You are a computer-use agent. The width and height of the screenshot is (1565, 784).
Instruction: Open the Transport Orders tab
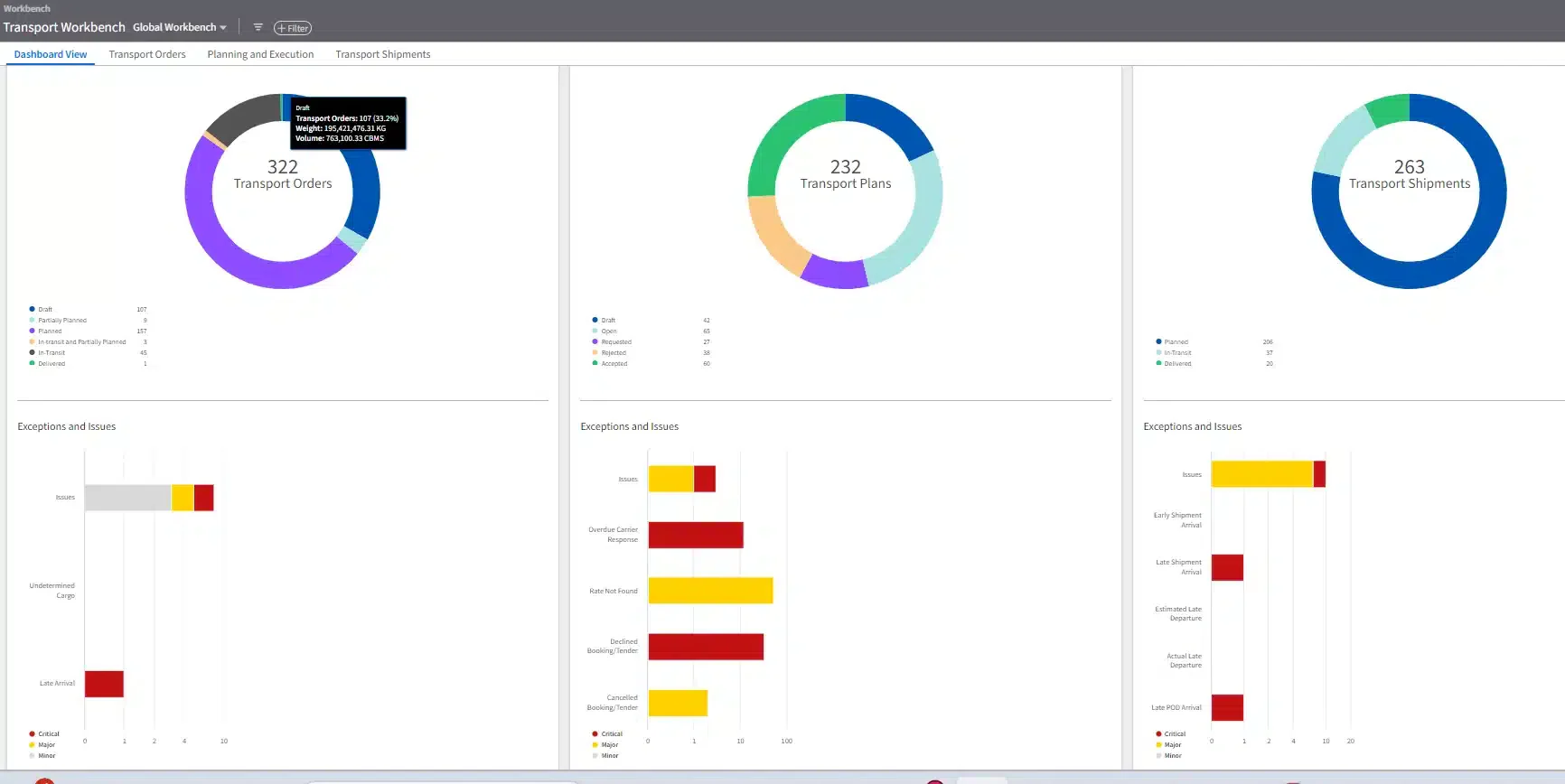(147, 54)
